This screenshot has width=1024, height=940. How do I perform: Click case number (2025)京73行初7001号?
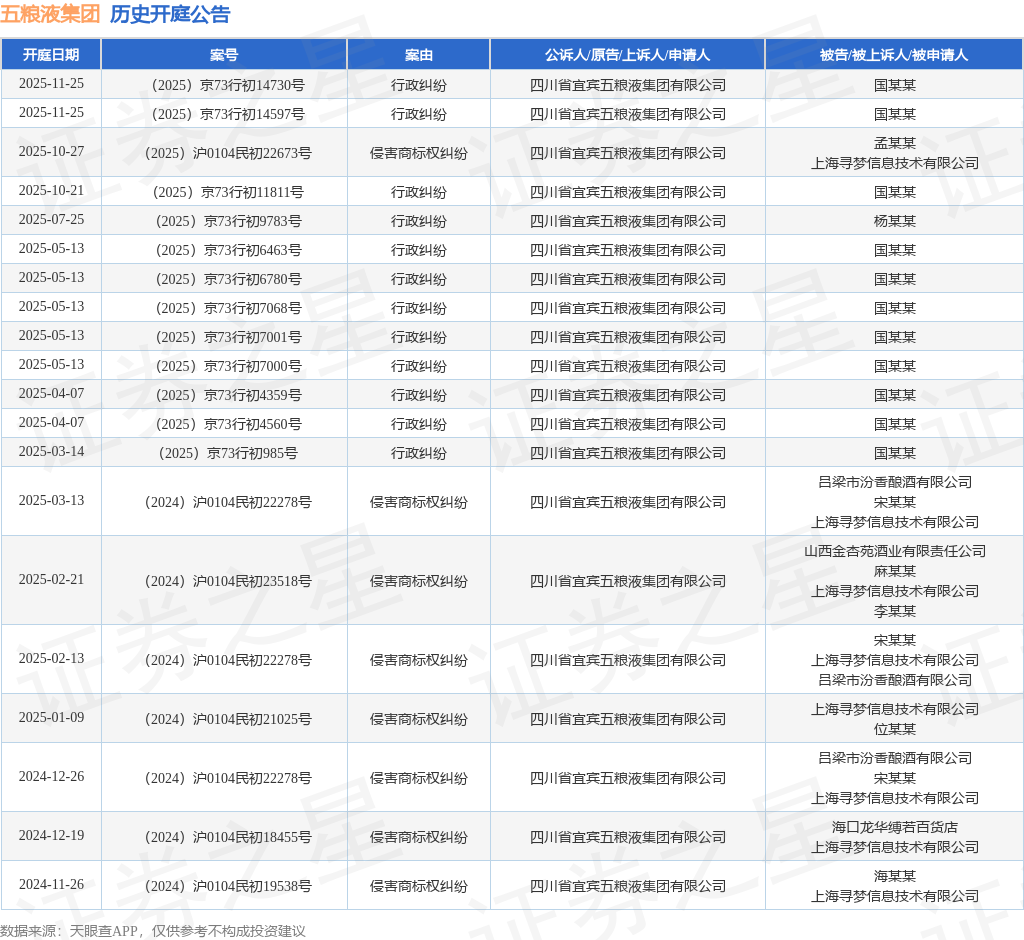224,337
